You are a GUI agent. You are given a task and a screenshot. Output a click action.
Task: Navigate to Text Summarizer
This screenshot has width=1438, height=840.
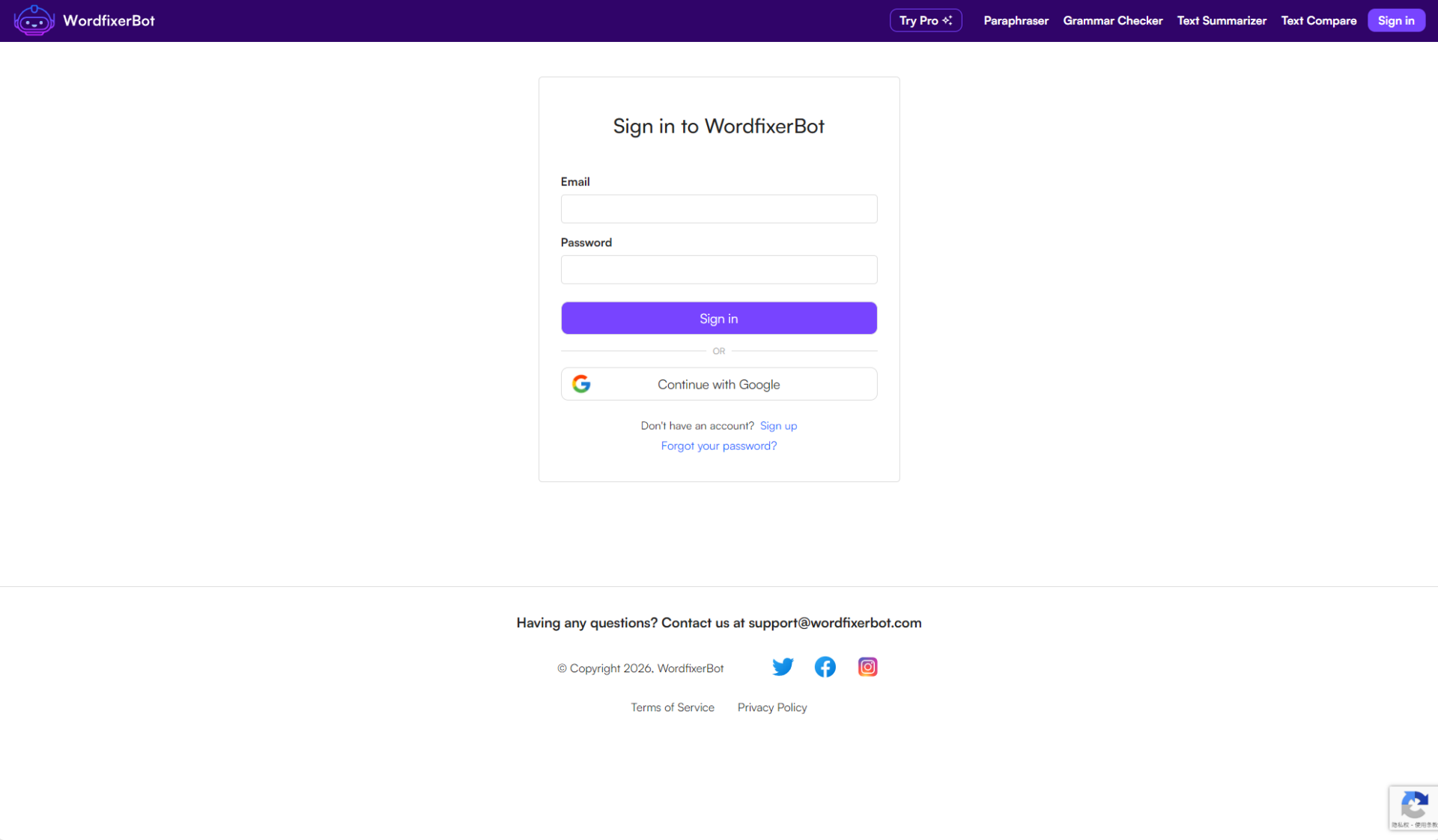tap(1222, 20)
